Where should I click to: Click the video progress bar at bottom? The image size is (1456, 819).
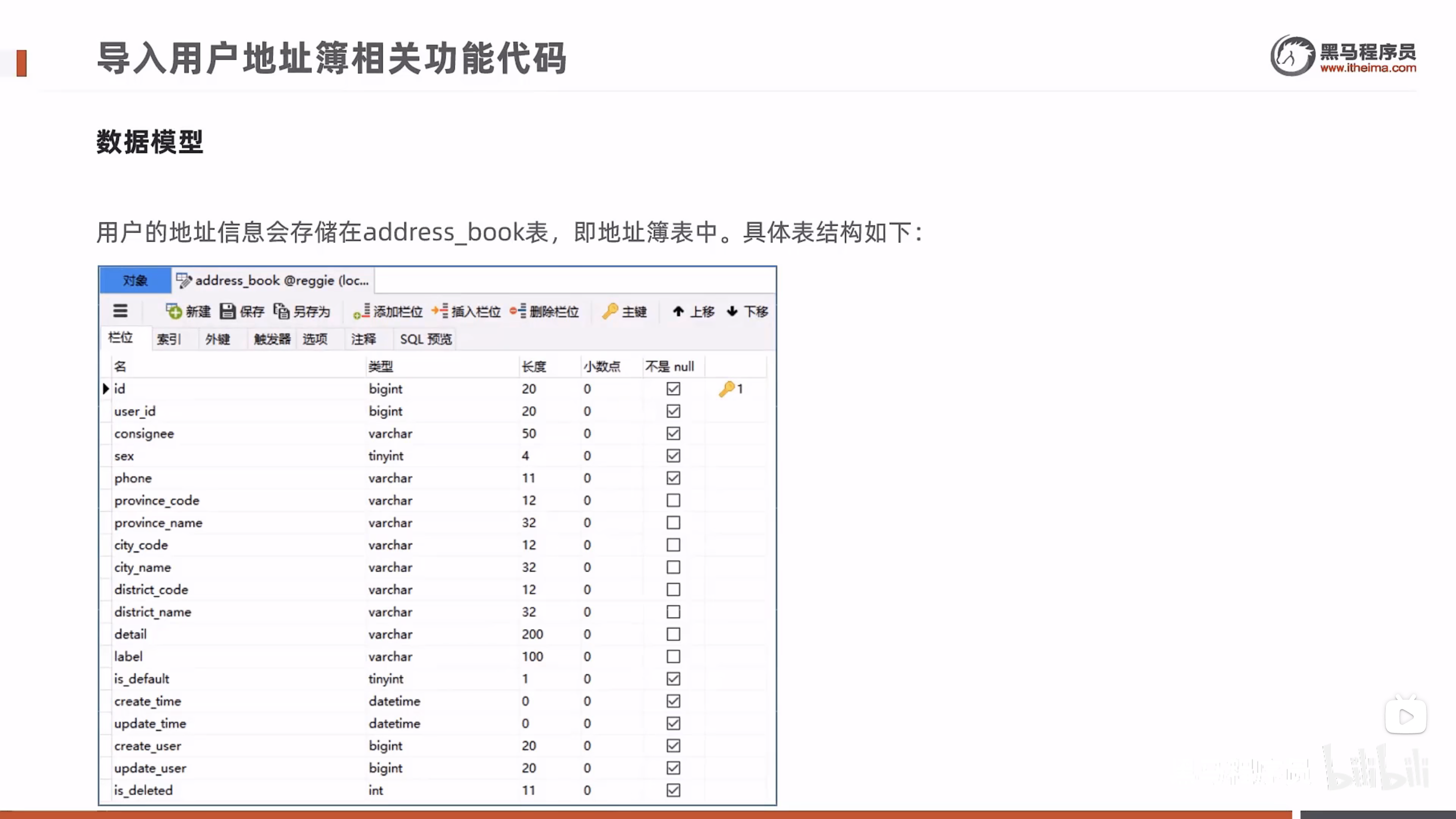(644, 814)
